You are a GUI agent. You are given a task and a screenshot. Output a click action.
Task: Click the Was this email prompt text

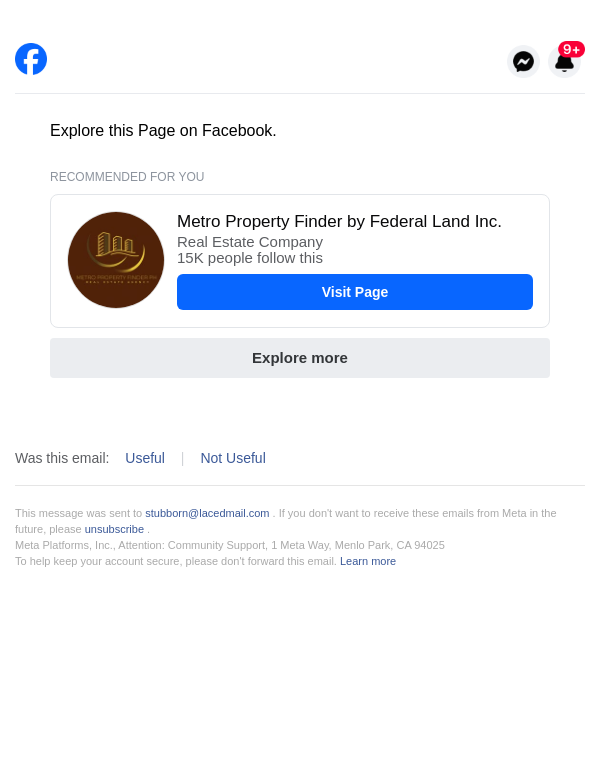pos(62,458)
